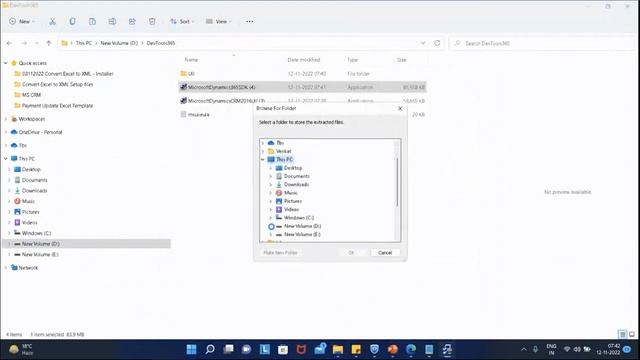Viewport: 640px width, 360px height.
Task: Collapse This PC in navigation pane
Action: [x=6, y=159]
